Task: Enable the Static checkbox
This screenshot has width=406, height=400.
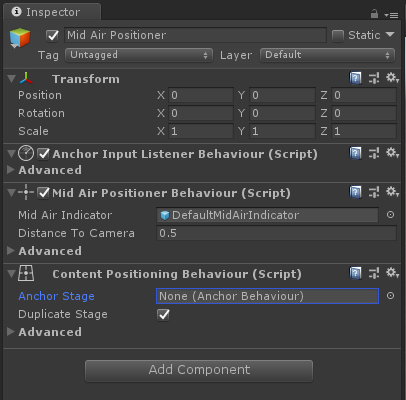Action: (x=338, y=36)
